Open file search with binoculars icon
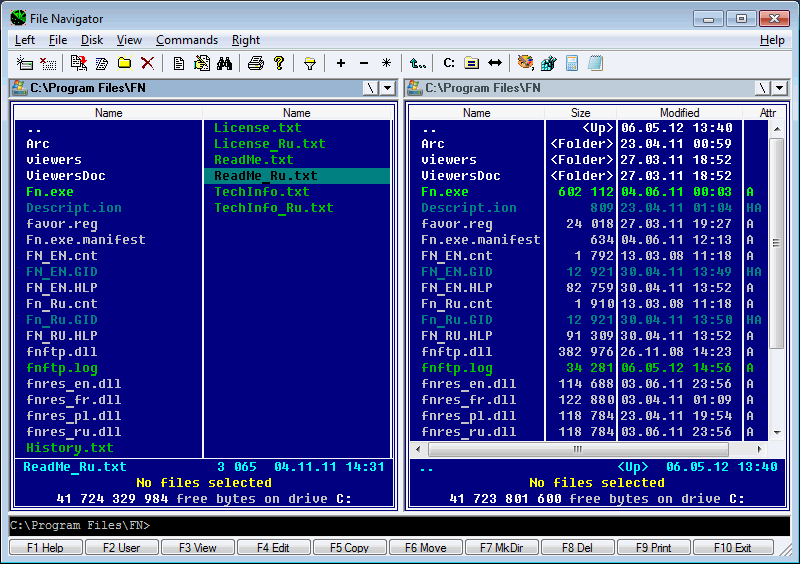The image size is (800, 564). (x=224, y=63)
